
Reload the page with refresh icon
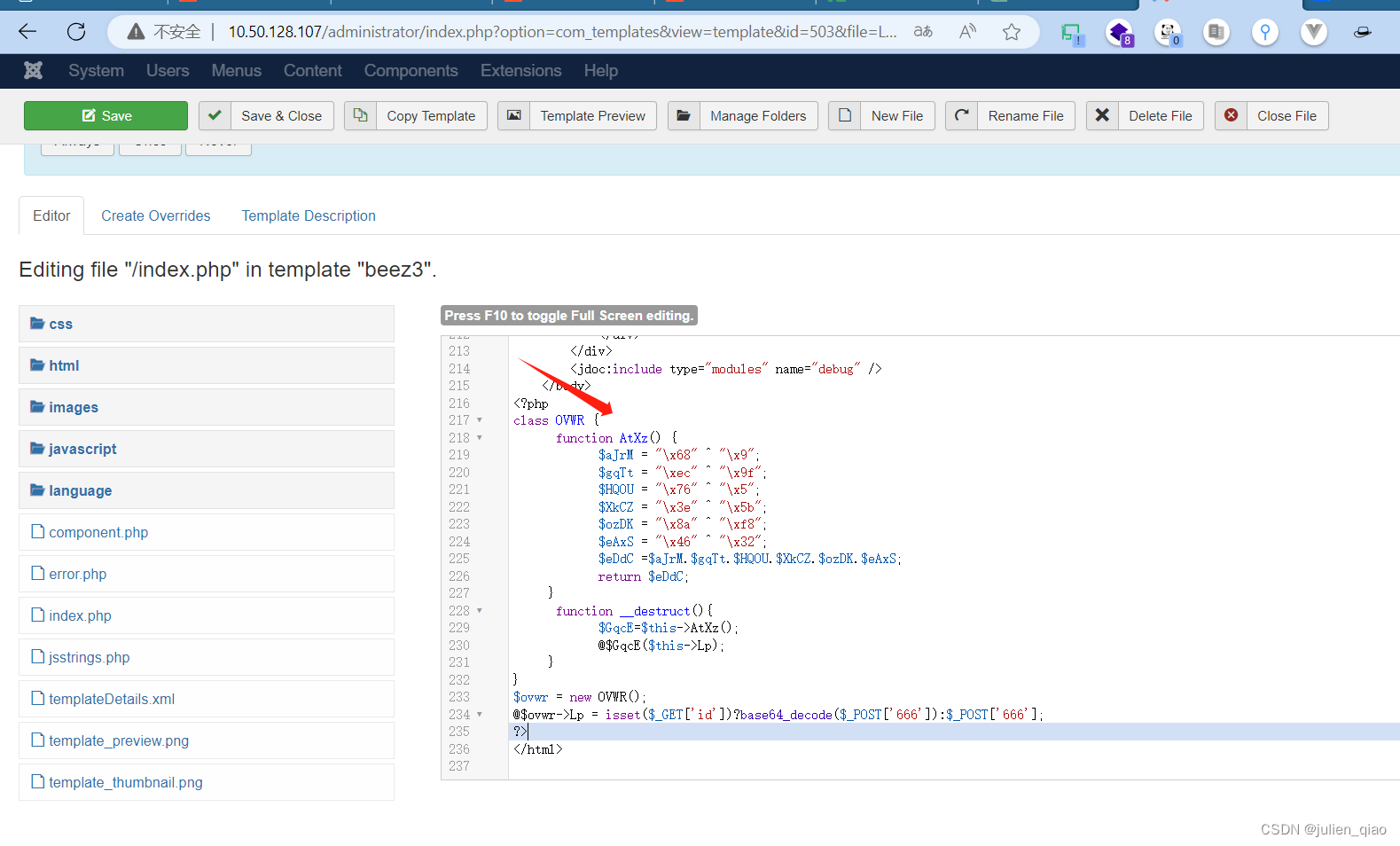click(x=76, y=32)
